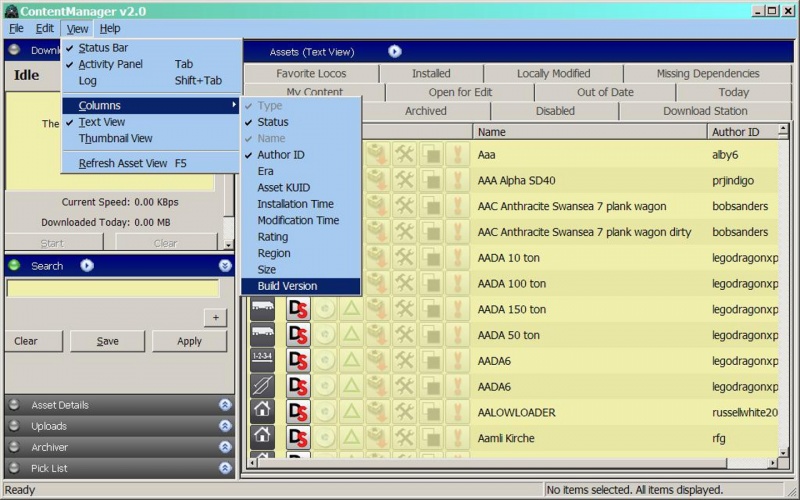Enable the Region column
The image size is (800, 500).
301,253
